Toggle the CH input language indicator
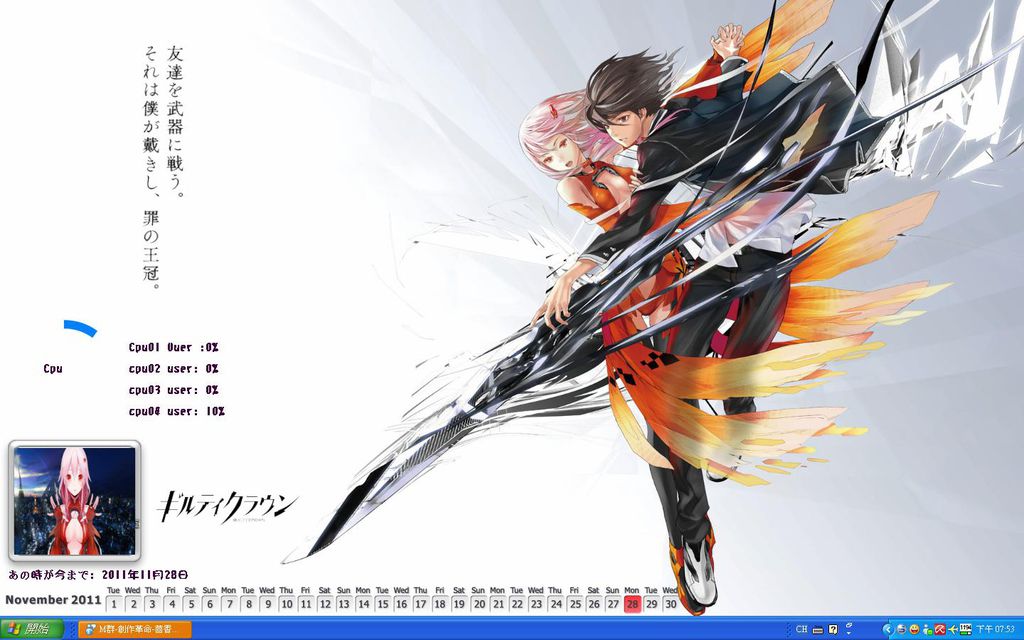 pos(801,630)
